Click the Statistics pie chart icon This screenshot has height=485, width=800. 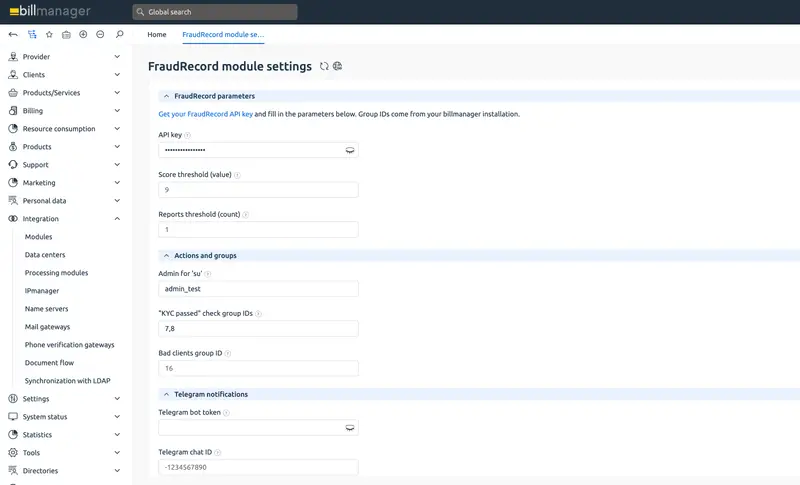(x=13, y=435)
